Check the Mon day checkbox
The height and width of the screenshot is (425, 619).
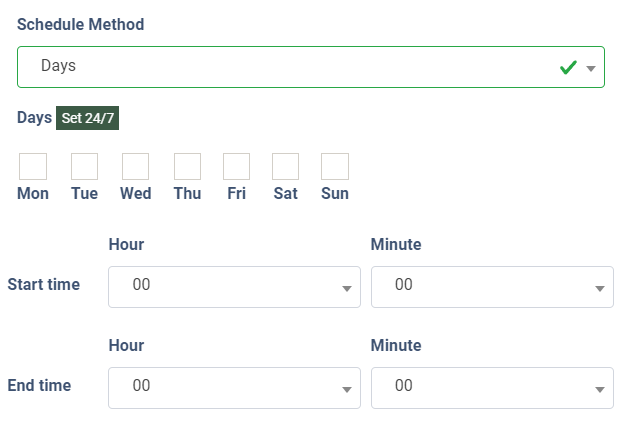(33, 166)
